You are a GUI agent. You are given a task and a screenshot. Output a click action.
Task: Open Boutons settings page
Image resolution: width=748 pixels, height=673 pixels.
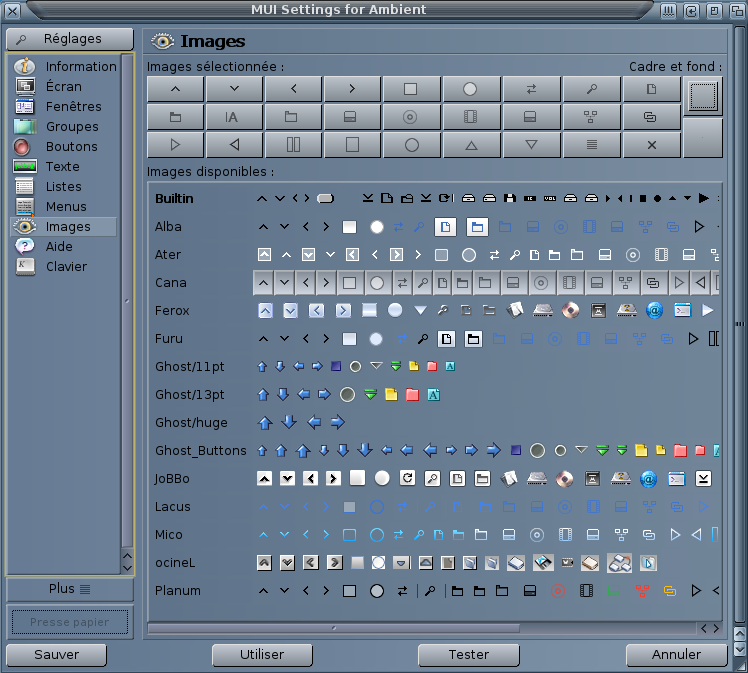[65, 146]
